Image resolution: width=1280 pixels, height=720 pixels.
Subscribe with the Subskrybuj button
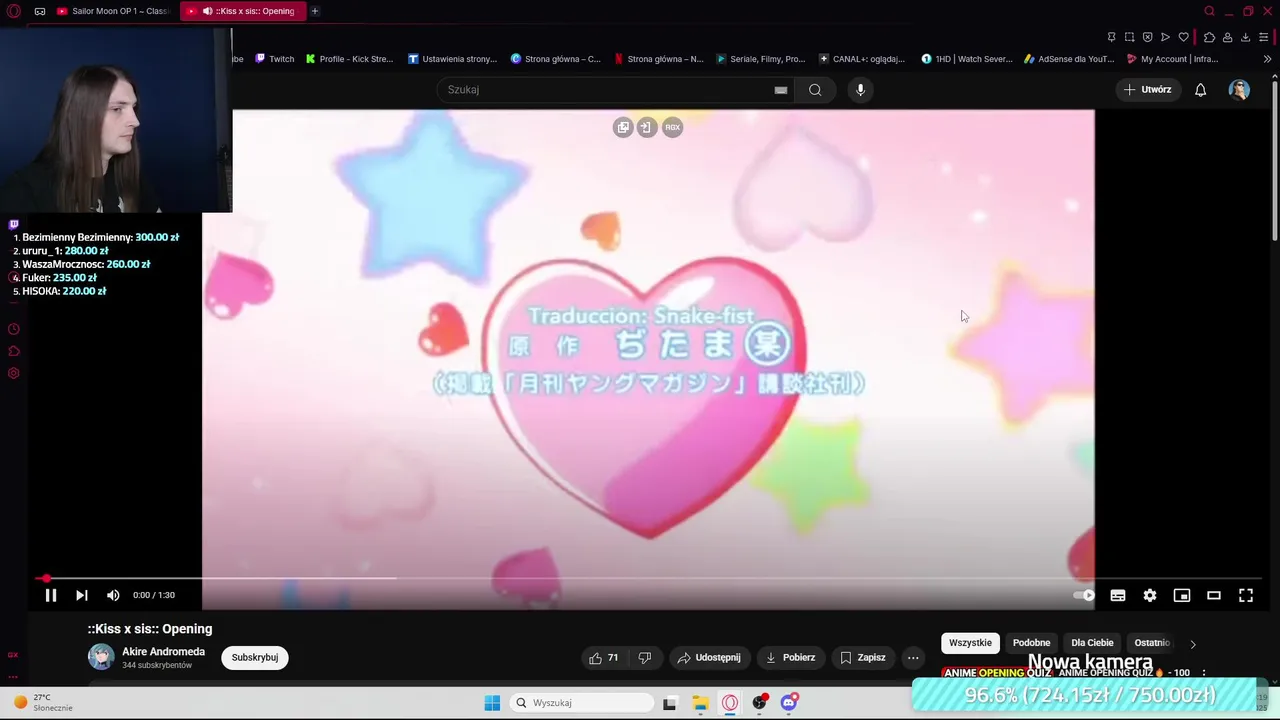pyautogui.click(x=255, y=657)
